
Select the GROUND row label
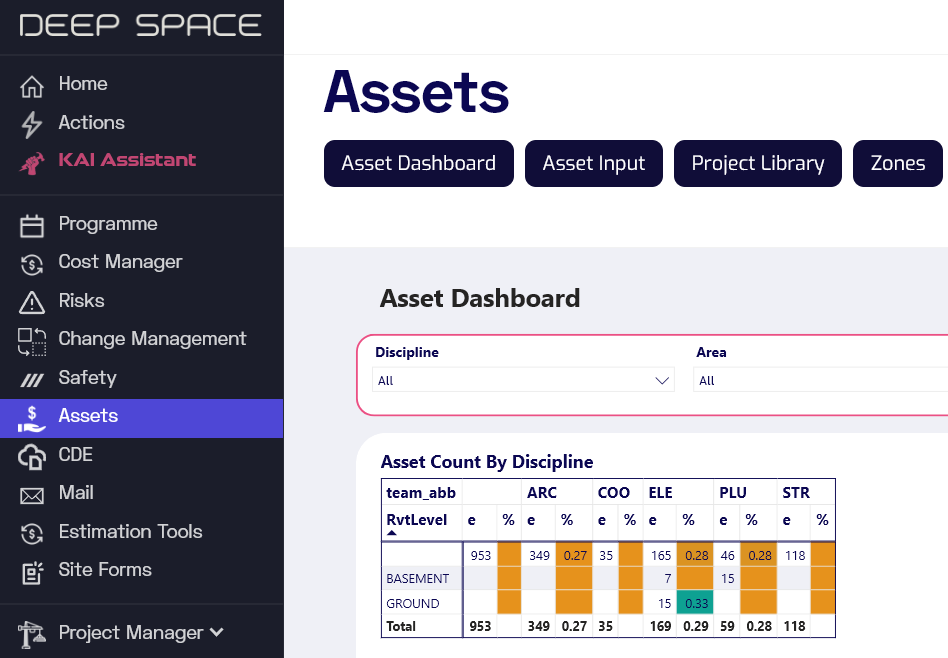(x=413, y=604)
